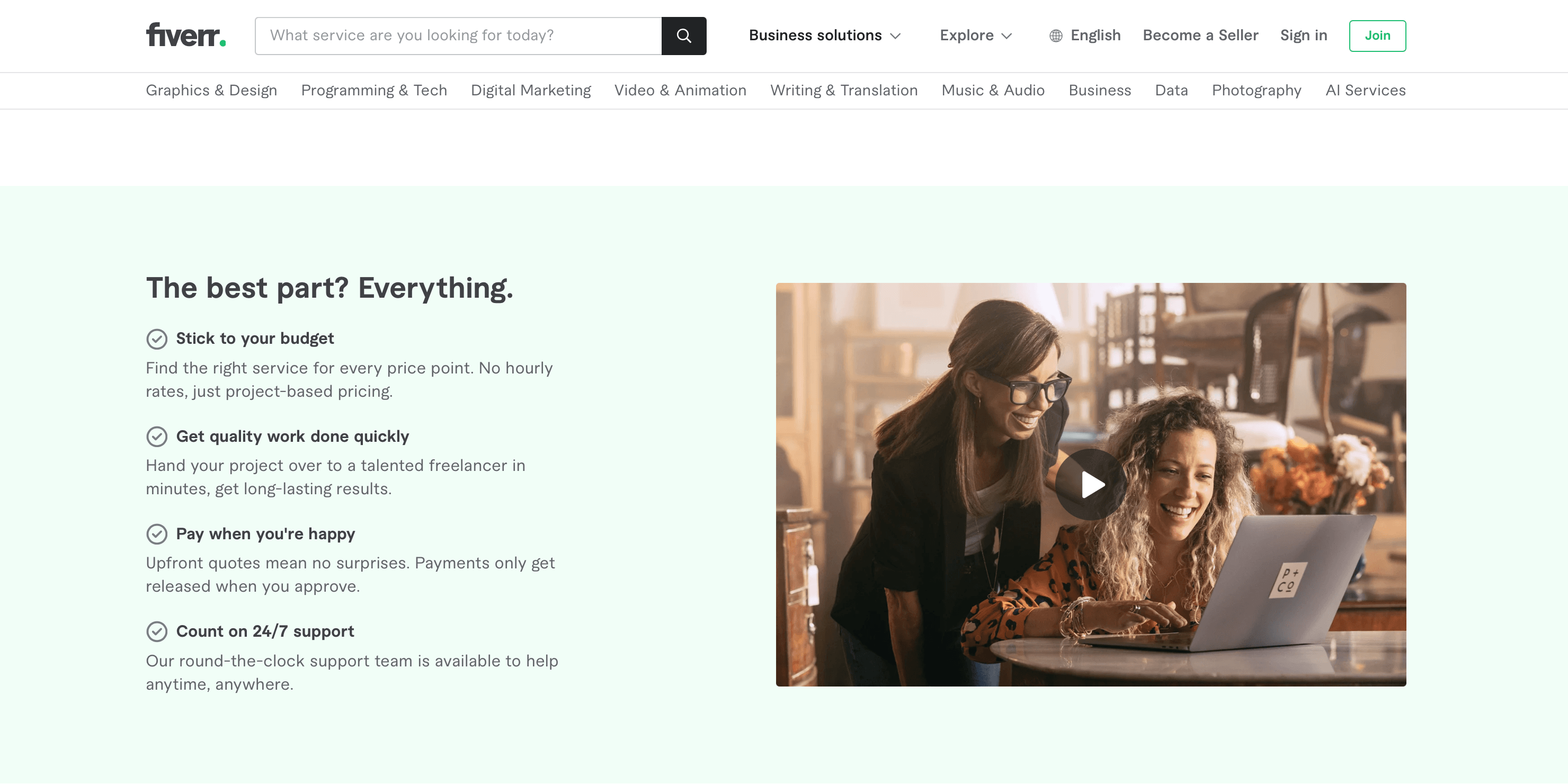This screenshot has width=1568, height=784.
Task: Select the Sign in link
Action: [1303, 35]
